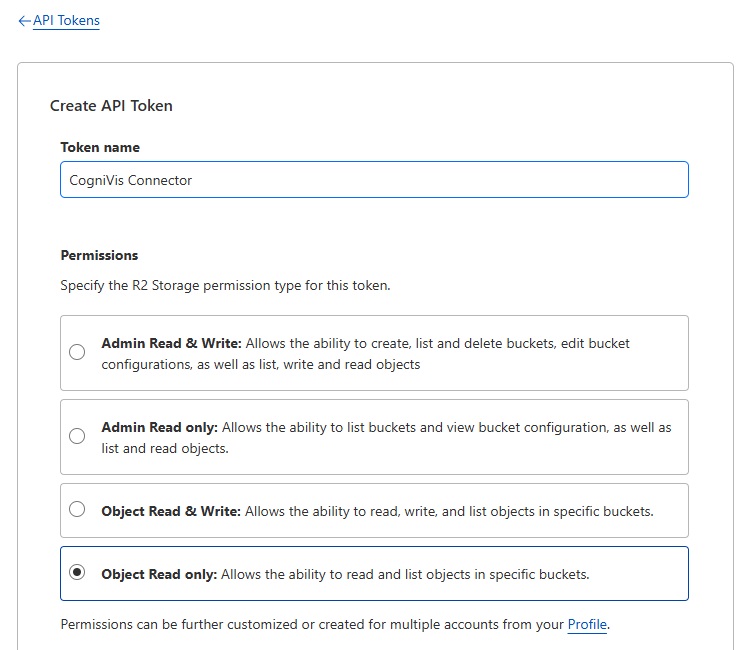750x650 pixels.
Task: Click the bold "Object Read & Write:" label
Action: pyautogui.click(x=171, y=511)
